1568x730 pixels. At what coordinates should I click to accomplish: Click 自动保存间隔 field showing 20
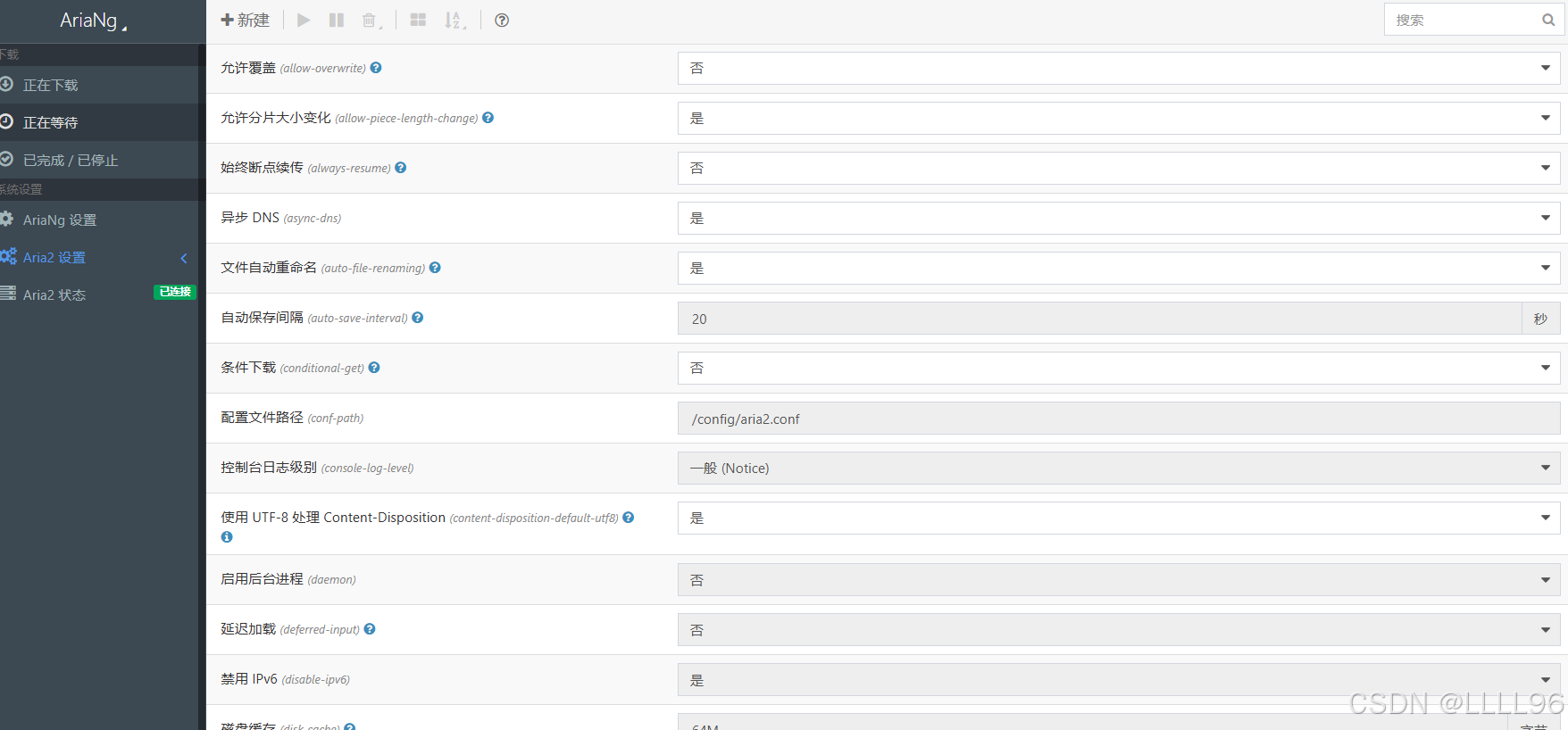coord(1099,319)
